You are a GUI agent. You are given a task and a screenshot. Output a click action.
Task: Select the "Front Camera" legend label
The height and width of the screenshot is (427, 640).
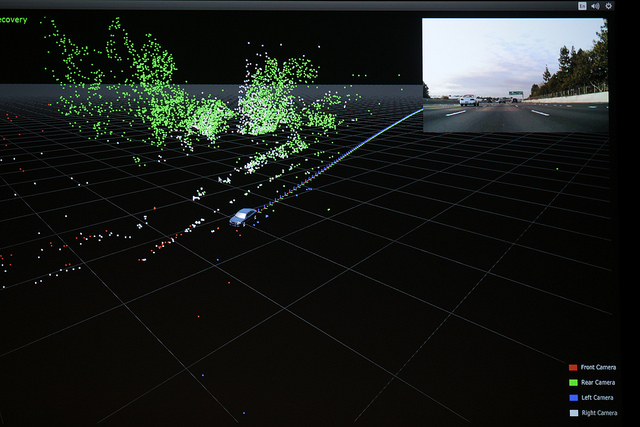(598, 367)
